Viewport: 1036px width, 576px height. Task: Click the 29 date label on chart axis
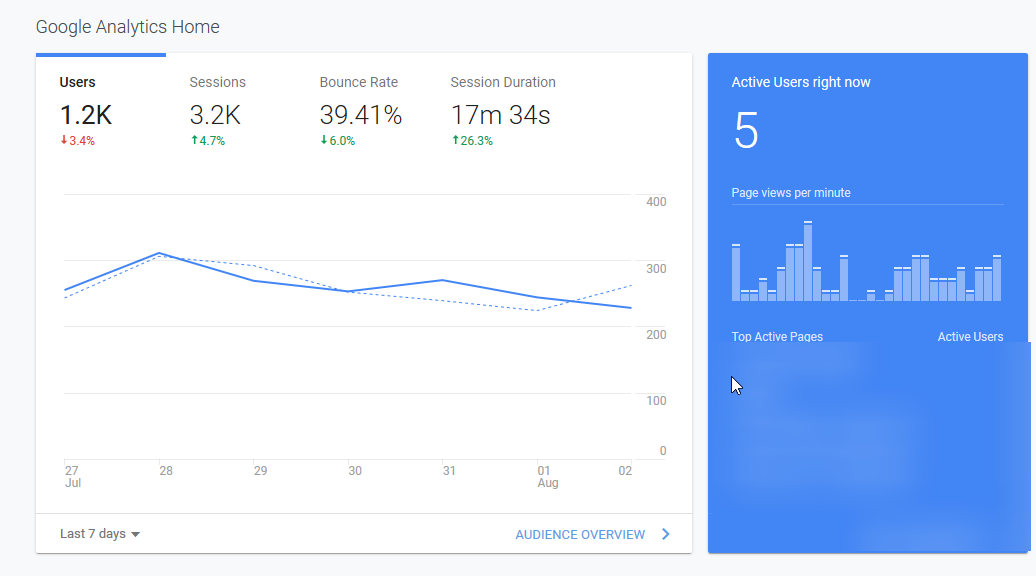pyautogui.click(x=260, y=471)
